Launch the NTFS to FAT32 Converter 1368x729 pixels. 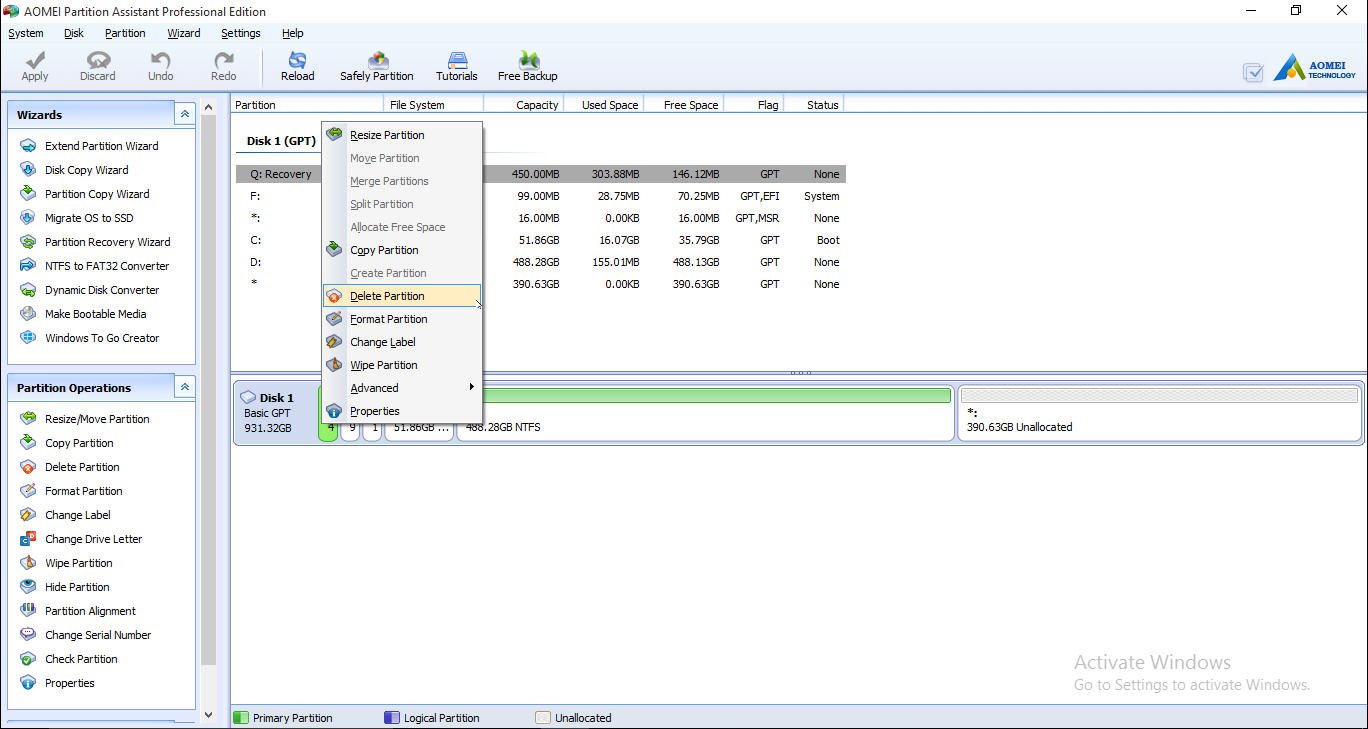pyautogui.click(x=95, y=266)
